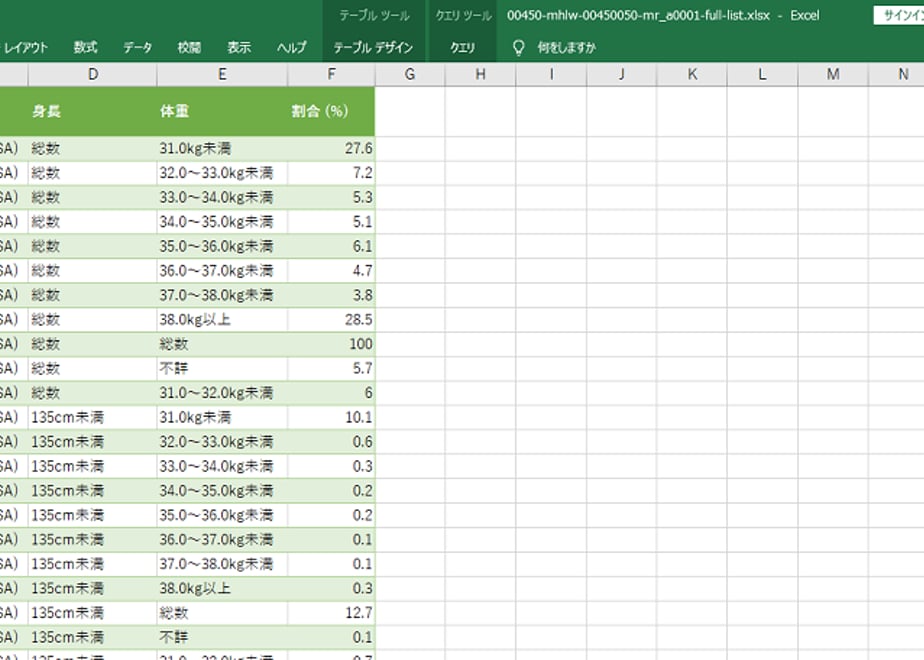Click the 何をしますか search field
924x660 pixels.
click(566, 48)
